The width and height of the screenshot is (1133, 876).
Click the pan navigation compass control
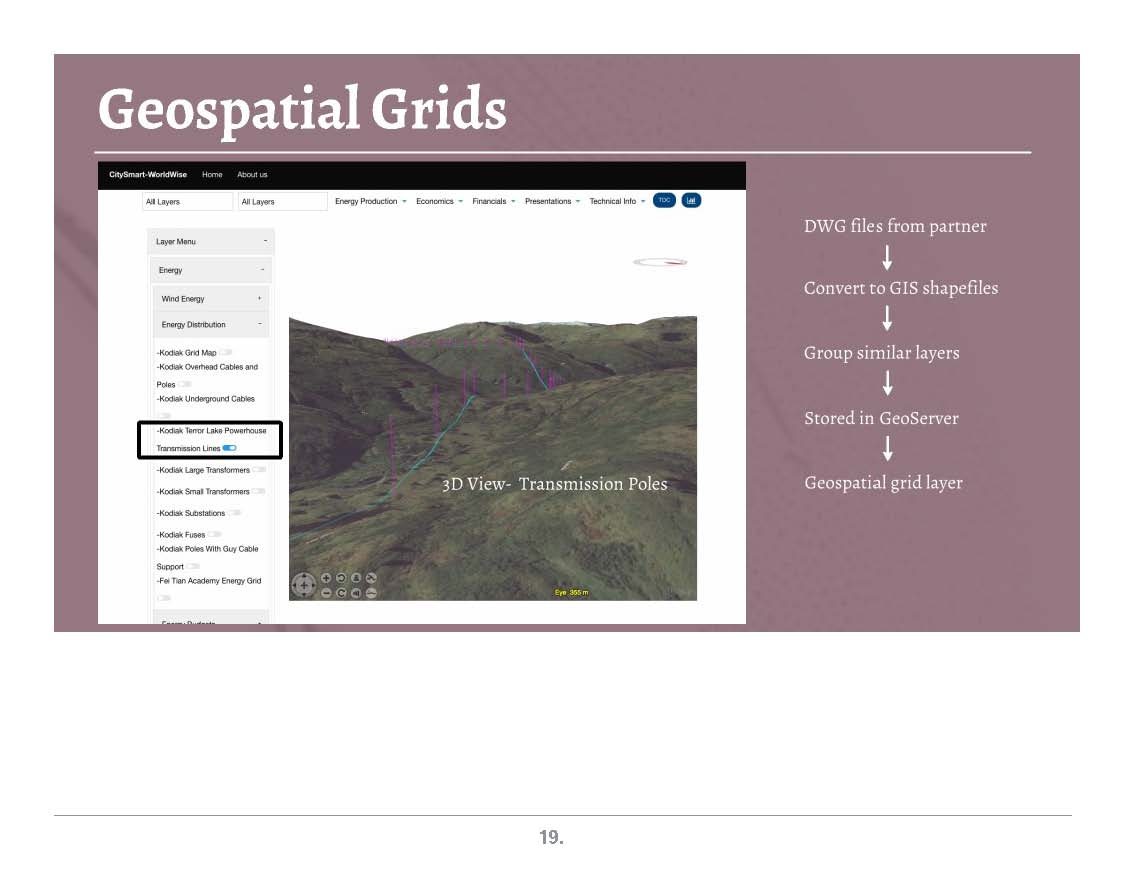coord(303,585)
